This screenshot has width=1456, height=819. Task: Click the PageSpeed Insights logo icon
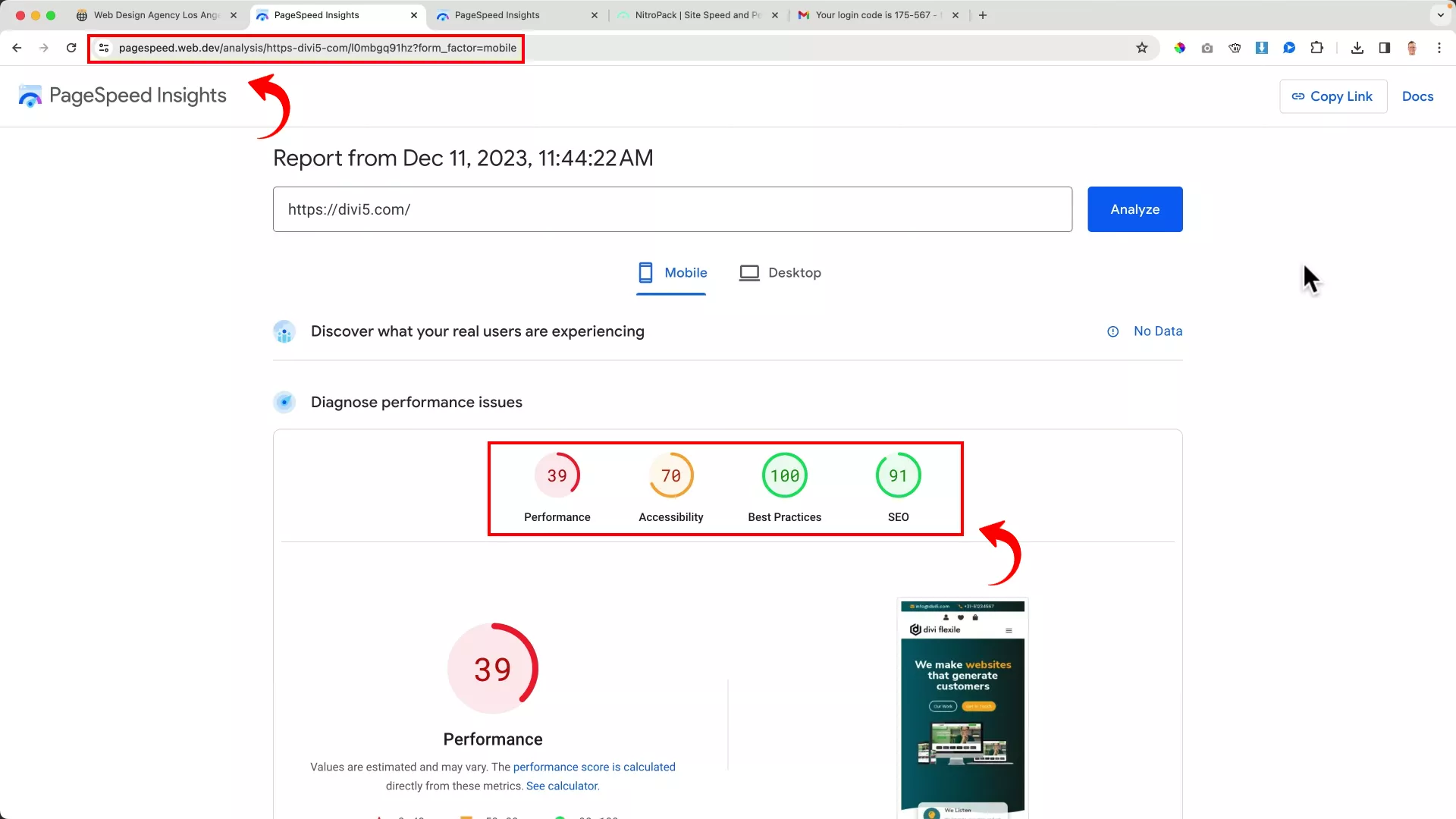(30, 96)
